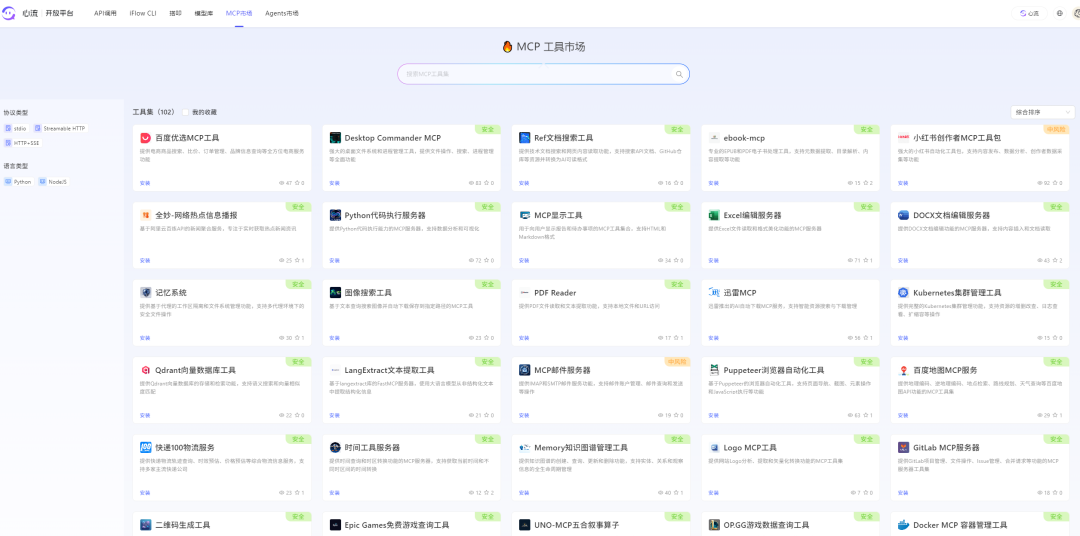The width and height of the screenshot is (1080, 536).
Task: Click the 记忆系统 card icon
Action: click(145, 292)
